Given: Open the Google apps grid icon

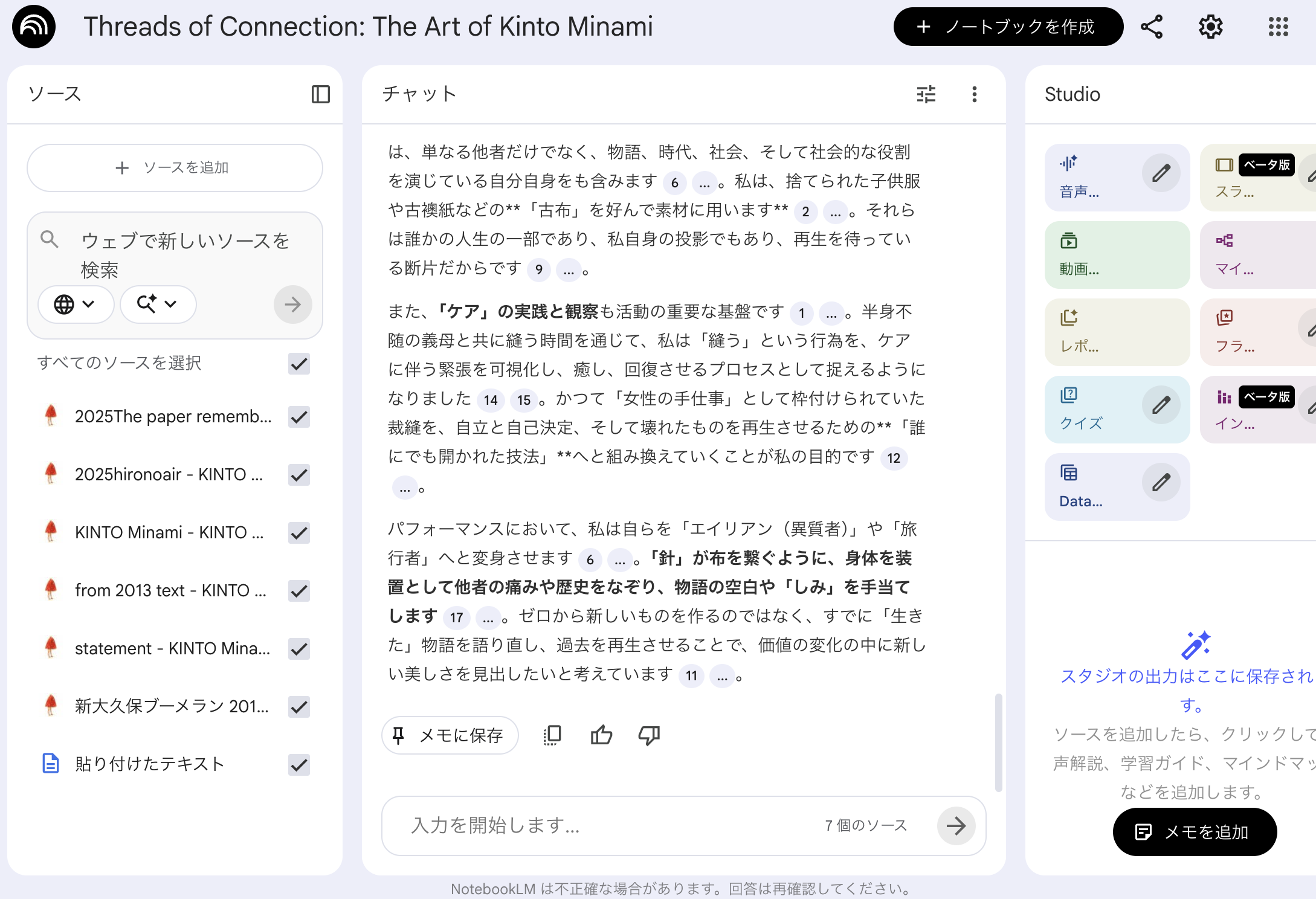Looking at the screenshot, I should (x=1278, y=27).
